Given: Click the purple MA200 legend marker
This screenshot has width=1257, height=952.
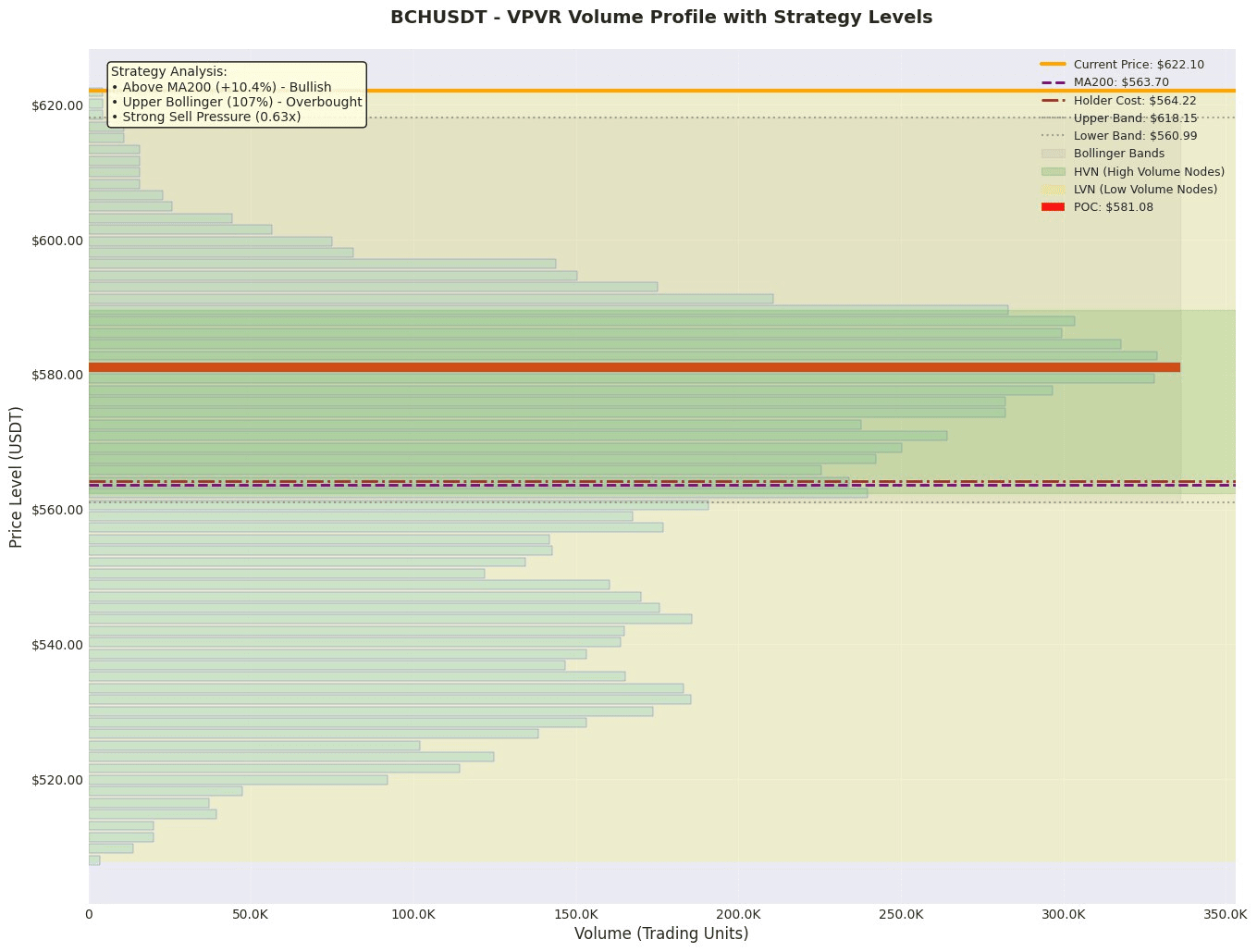Looking at the screenshot, I should tap(1053, 82).
